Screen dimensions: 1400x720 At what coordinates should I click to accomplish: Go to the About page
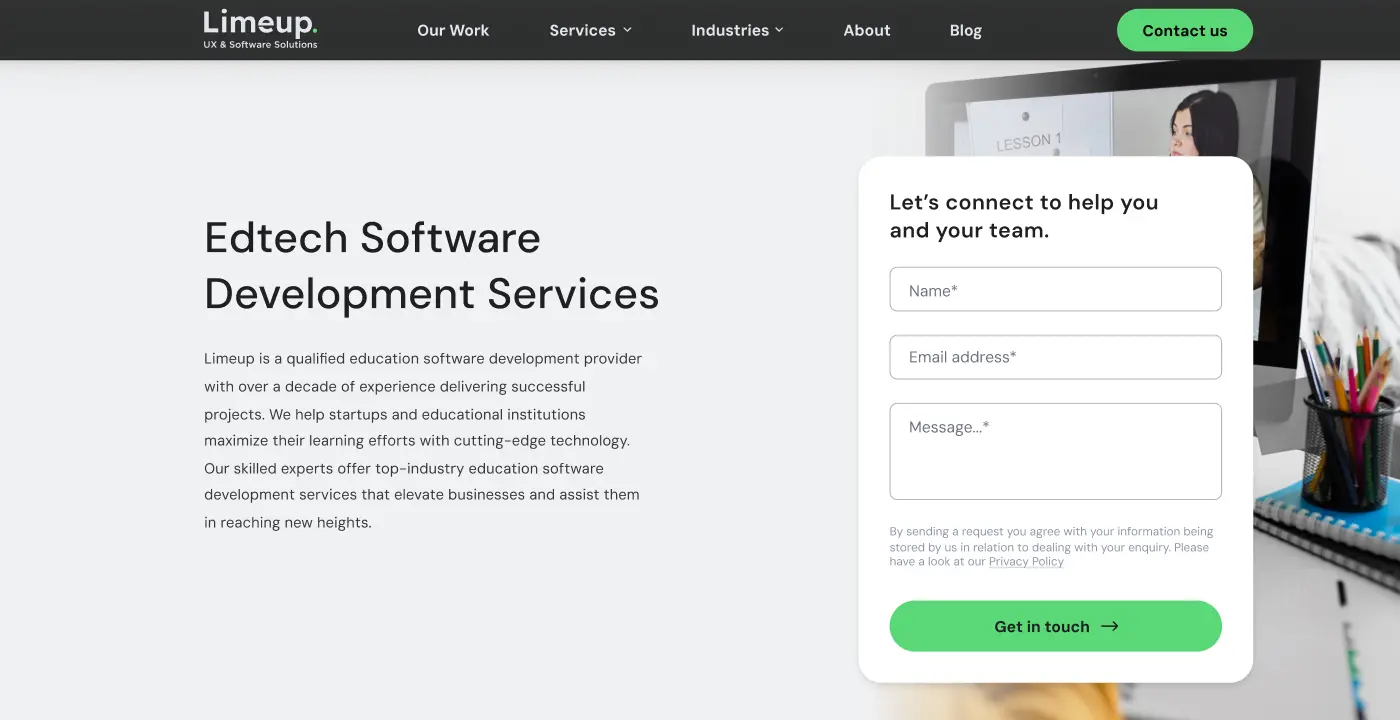point(867,30)
